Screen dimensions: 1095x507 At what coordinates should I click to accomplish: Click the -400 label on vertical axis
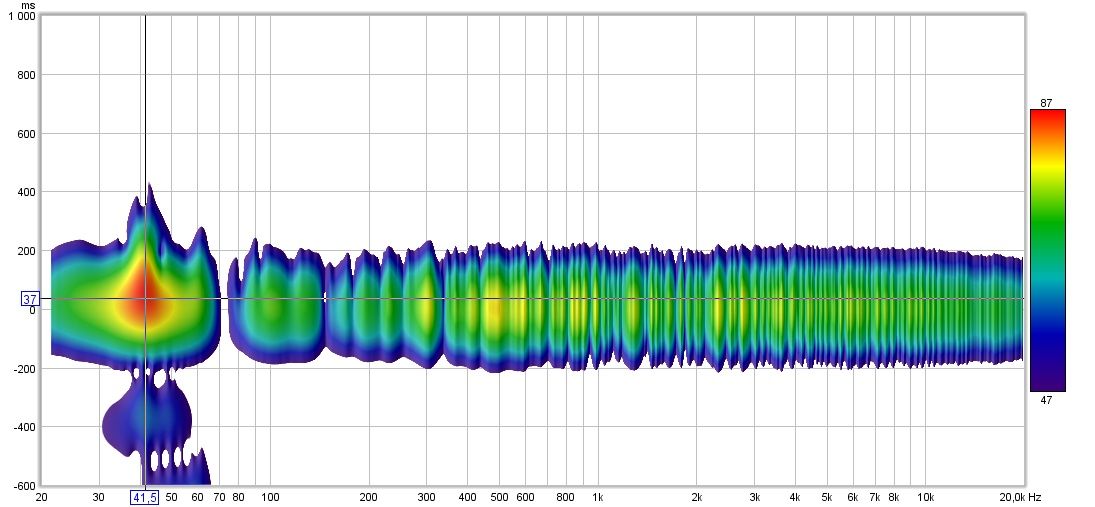[x=26, y=427]
